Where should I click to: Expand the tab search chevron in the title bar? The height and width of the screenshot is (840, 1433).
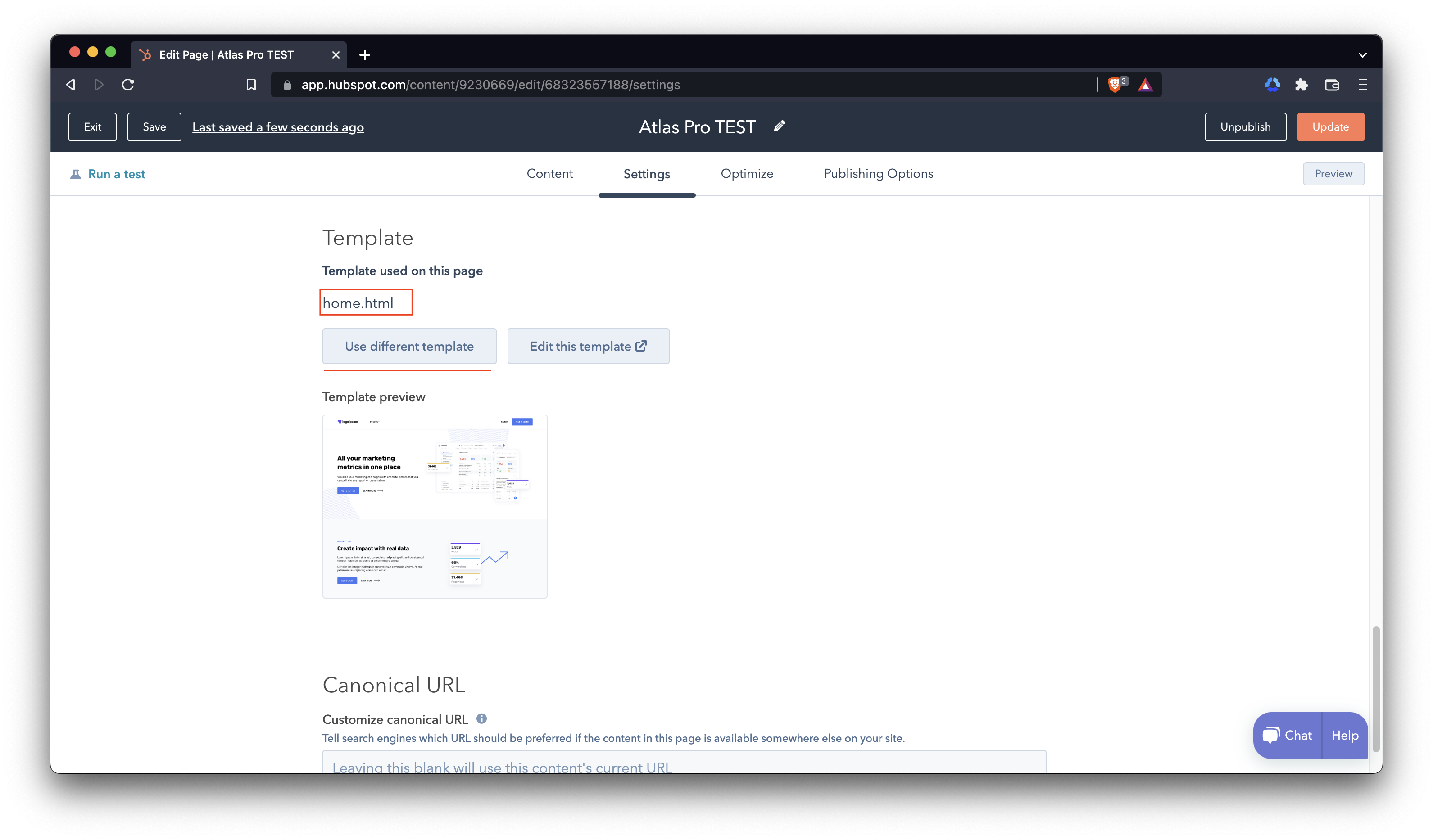[1362, 55]
